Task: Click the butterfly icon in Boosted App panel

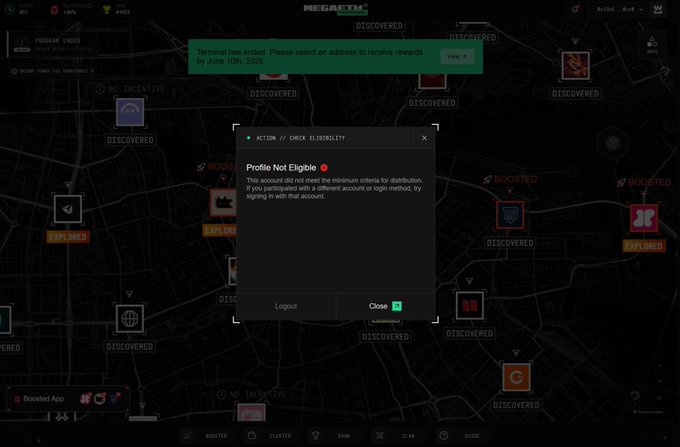Action: click(85, 398)
